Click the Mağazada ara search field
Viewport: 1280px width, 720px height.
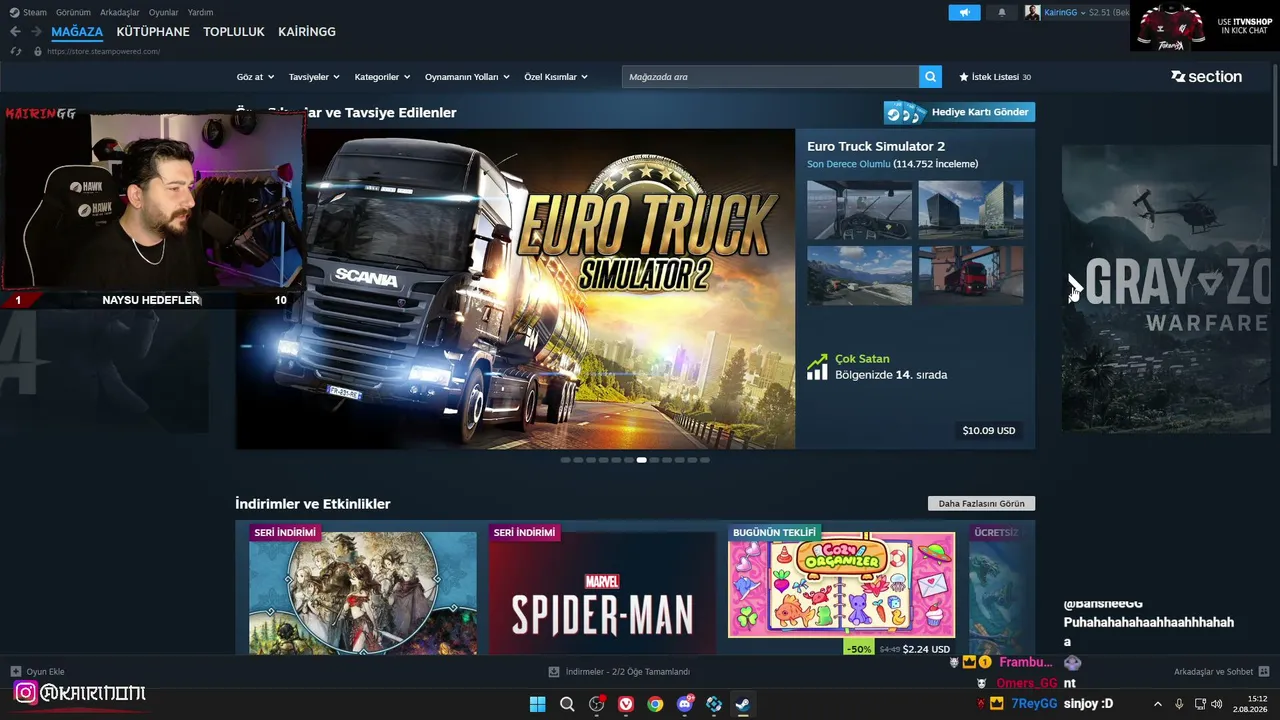[x=770, y=77]
